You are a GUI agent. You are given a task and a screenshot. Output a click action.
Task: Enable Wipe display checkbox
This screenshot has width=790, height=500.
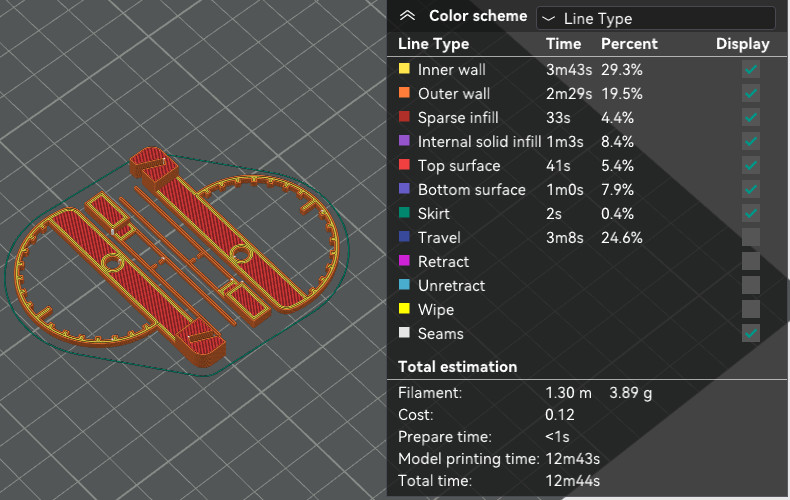(751, 310)
